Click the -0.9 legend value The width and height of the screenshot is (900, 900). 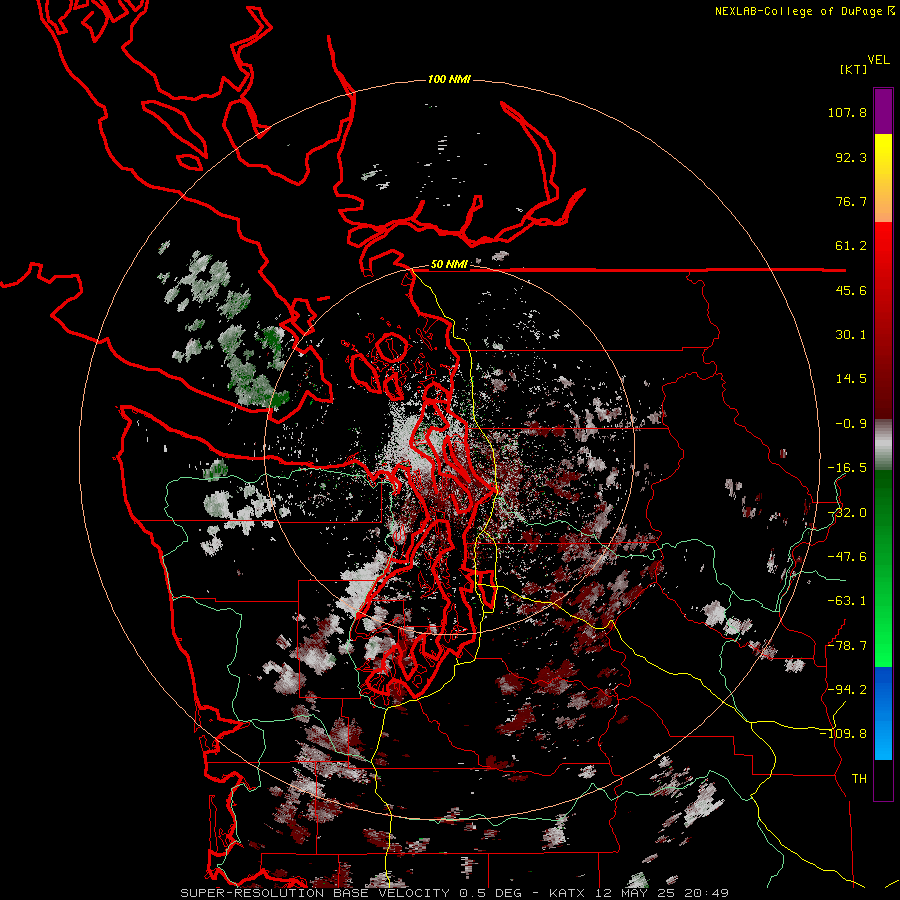851,424
